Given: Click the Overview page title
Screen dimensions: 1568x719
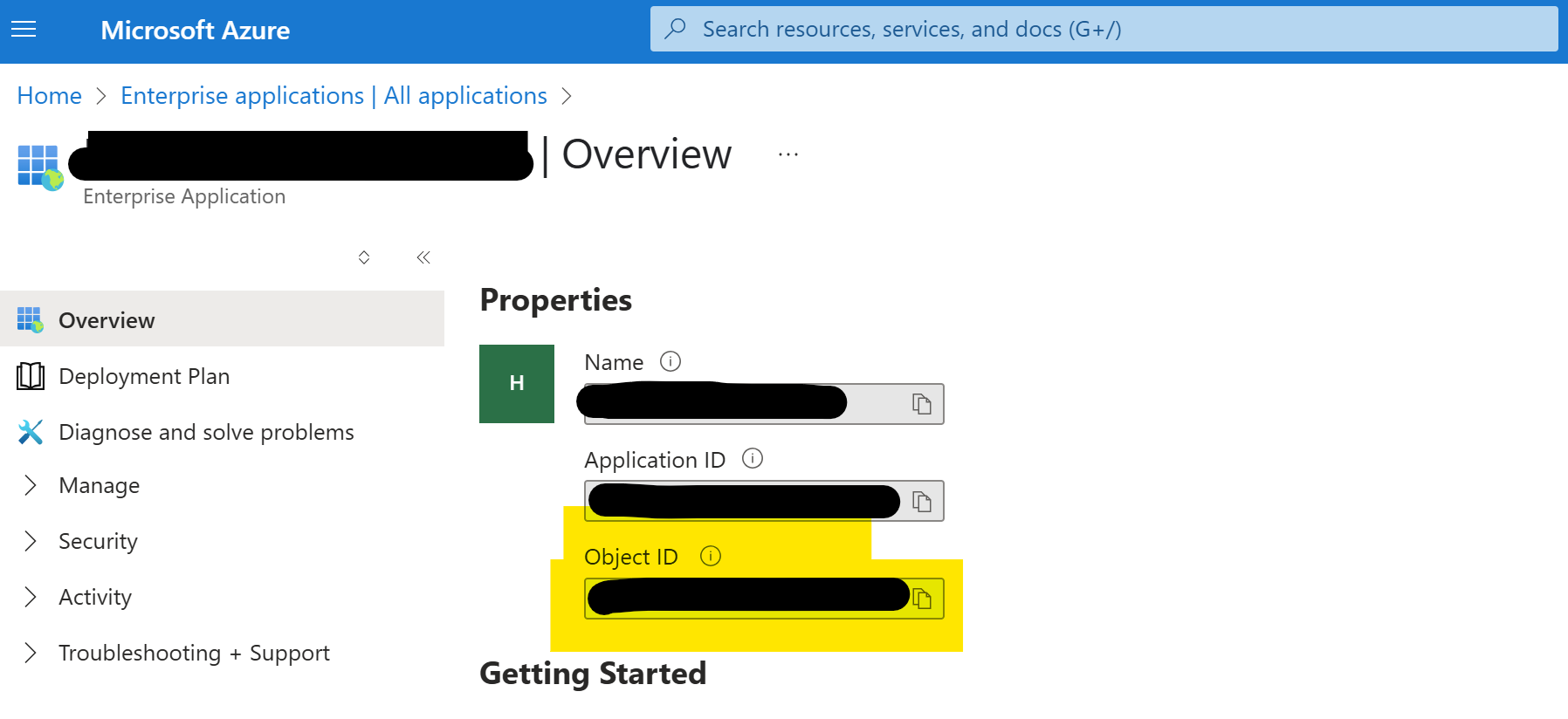Looking at the screenshot, I should (x=647, y=155).
